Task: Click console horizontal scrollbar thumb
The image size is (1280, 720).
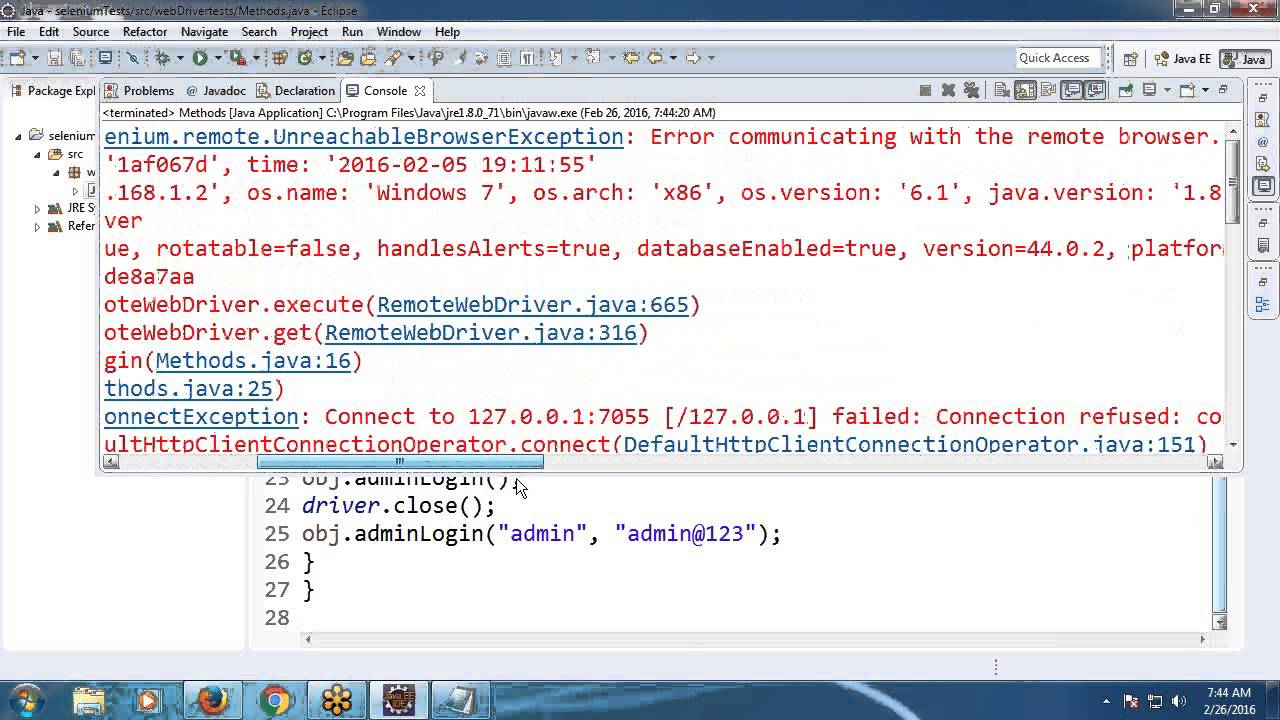Action: pos(400,462)
